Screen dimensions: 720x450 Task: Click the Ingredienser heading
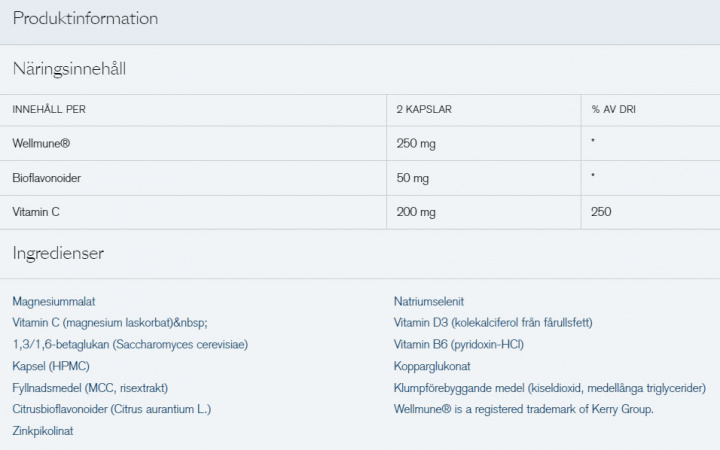[x=58, y=253]
